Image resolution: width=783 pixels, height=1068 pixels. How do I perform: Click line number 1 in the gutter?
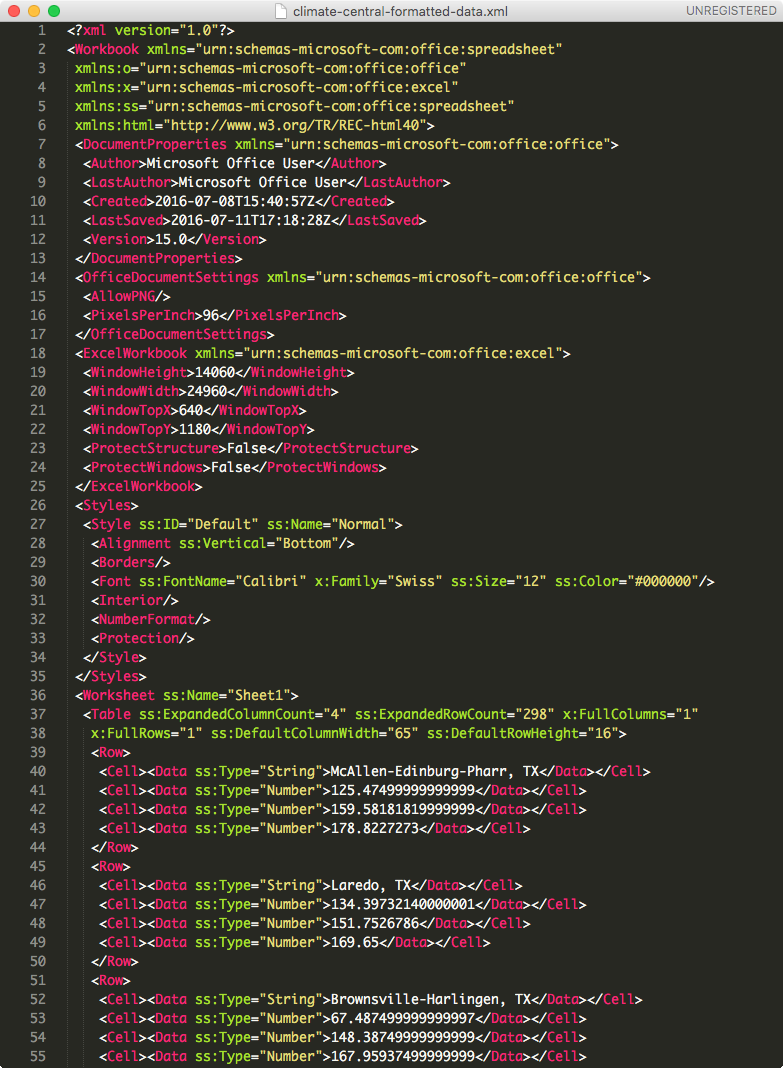[42, 30]
